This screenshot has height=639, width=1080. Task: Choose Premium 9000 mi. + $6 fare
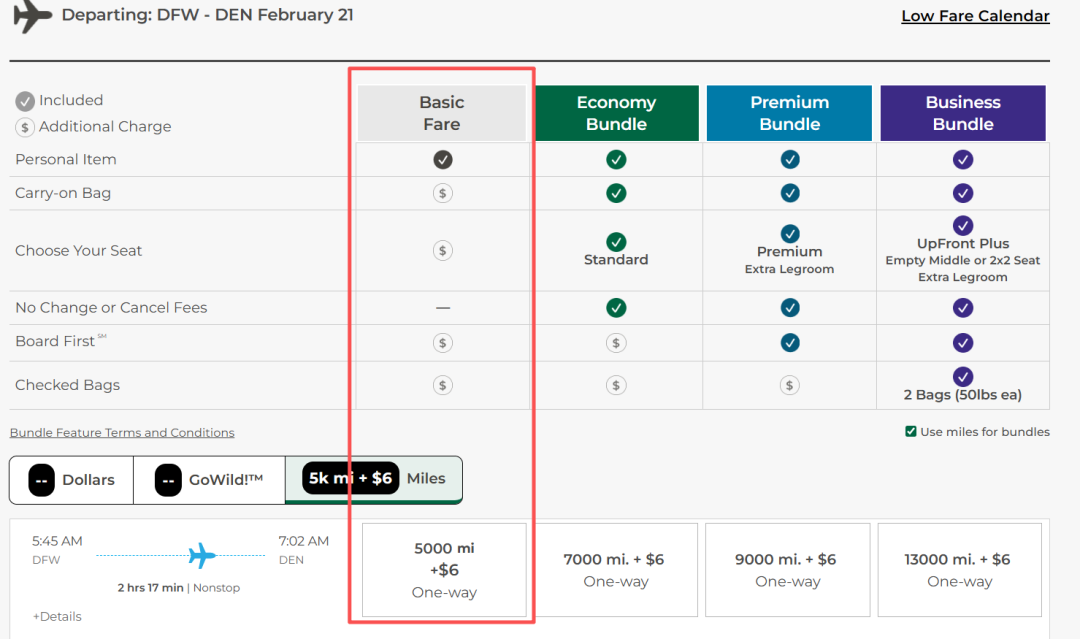coord(788,570)
